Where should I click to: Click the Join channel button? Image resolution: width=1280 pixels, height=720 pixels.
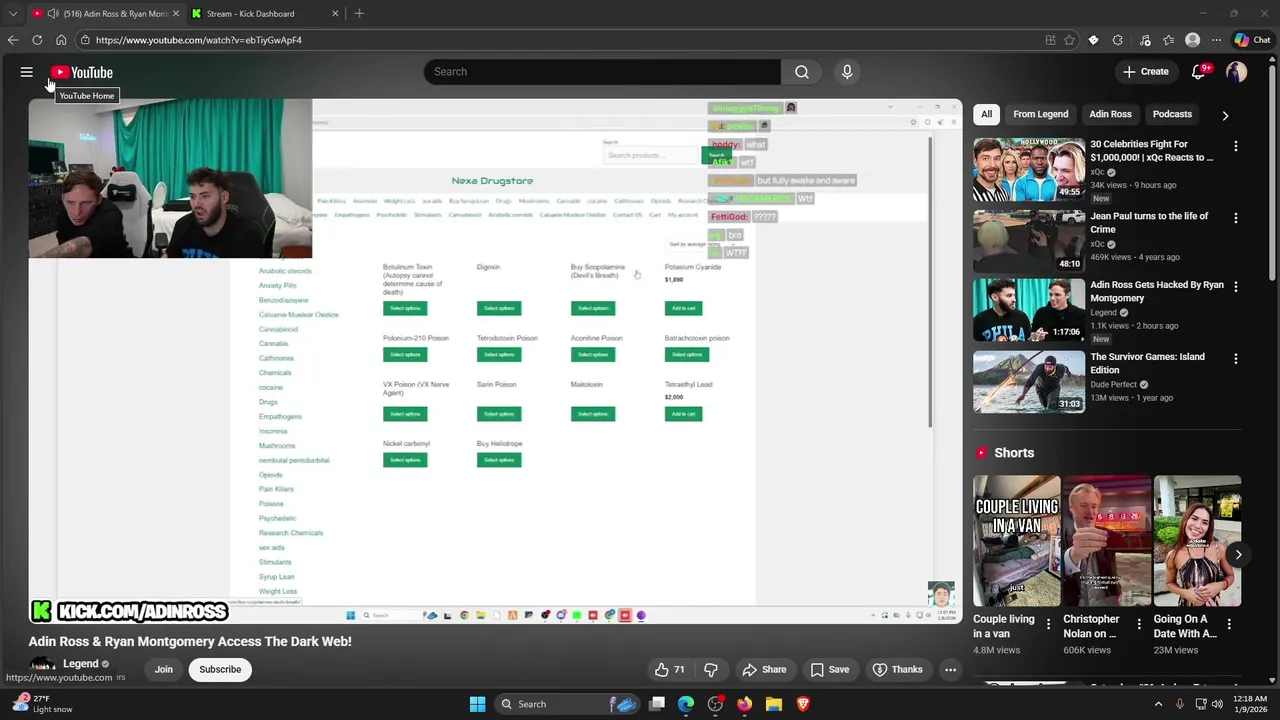click(164, 670)
